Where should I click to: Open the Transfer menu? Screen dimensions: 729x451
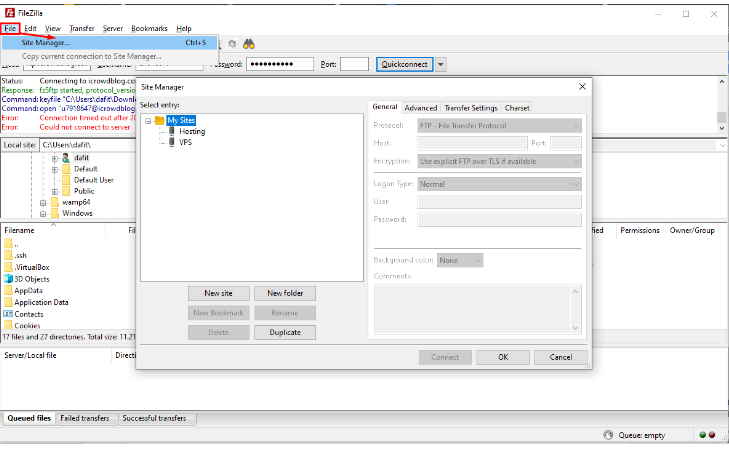pyautogui.click(x=82, y=28)
